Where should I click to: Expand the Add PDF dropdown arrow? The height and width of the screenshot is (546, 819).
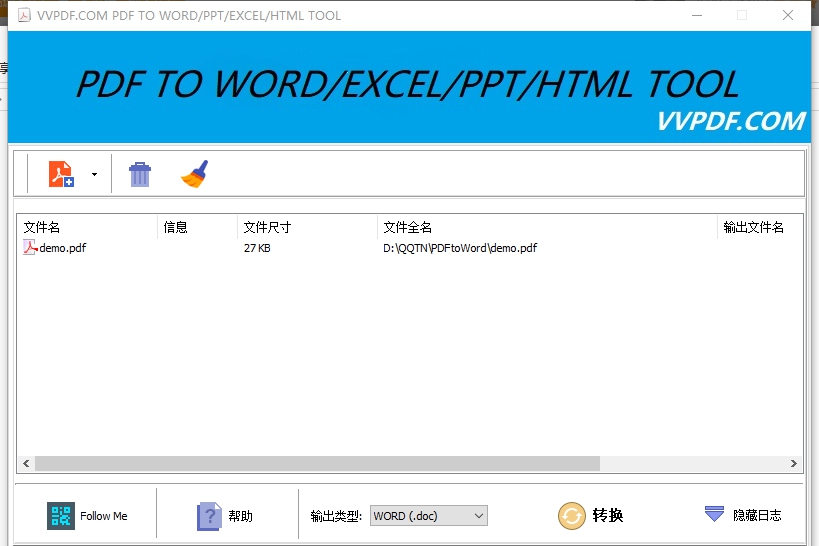point(95,174)
